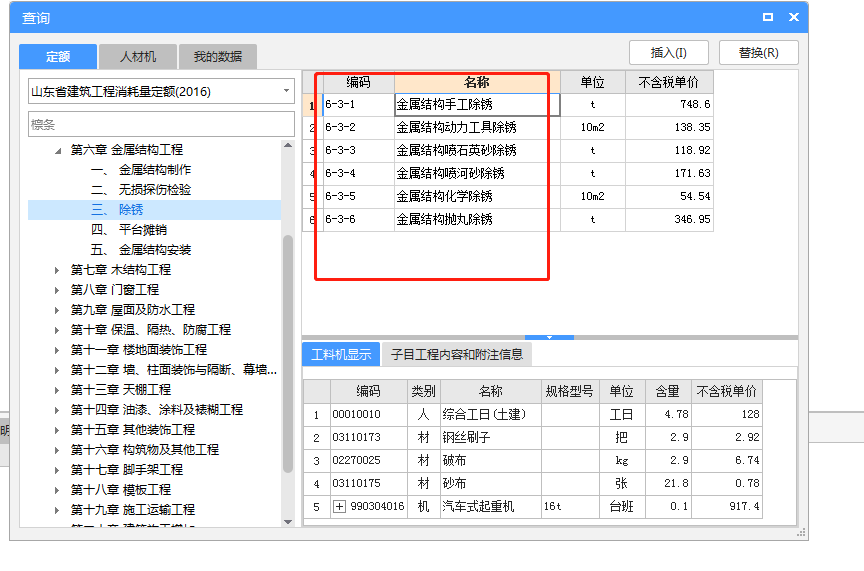The width and height of the screenshot is (864, 571).
Task: Switch to the 定额 tab
Action: click(x=58, y=57)
